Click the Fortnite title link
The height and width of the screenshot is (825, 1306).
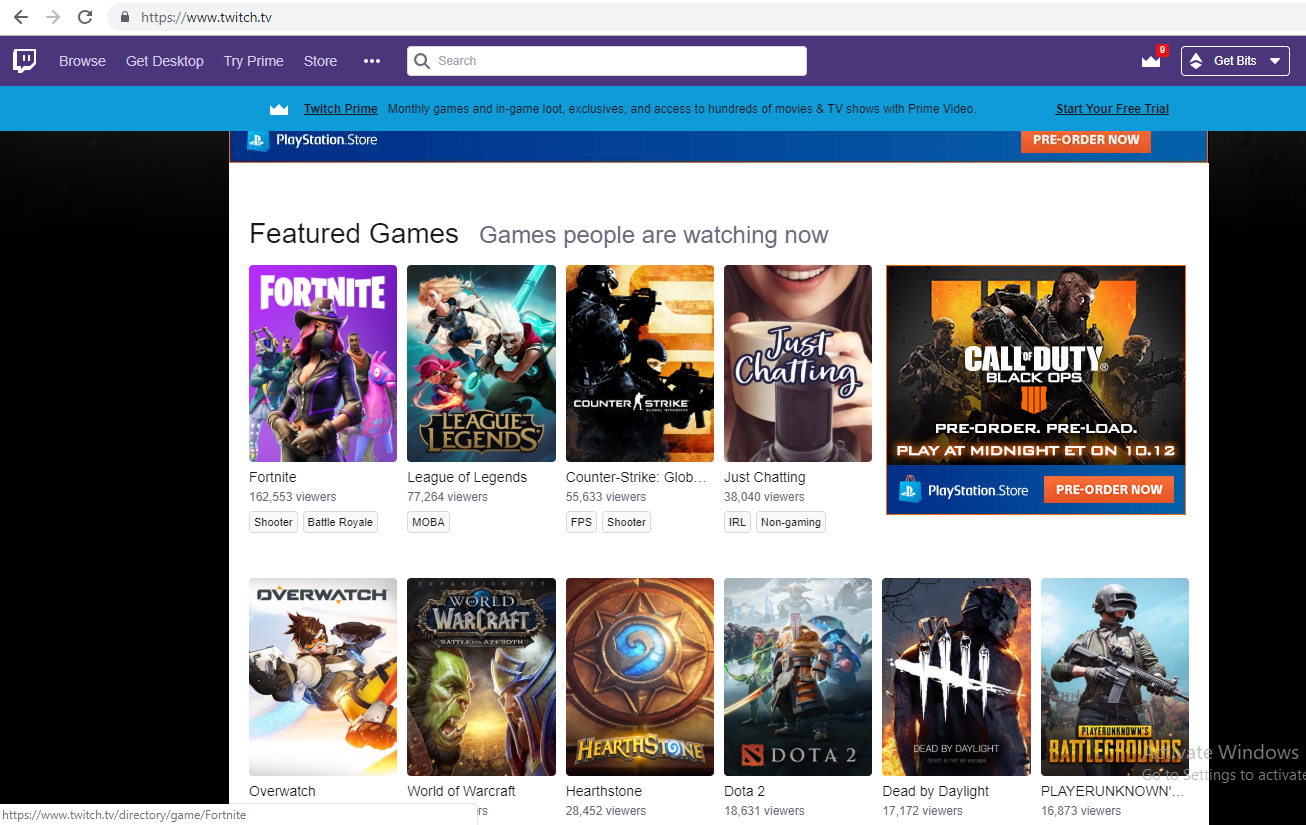tap(273, 477)
